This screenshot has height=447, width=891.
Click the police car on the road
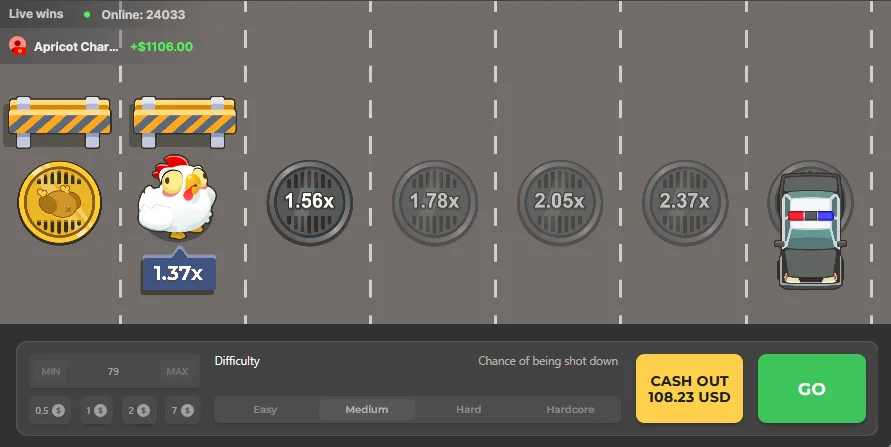[810, 230]
